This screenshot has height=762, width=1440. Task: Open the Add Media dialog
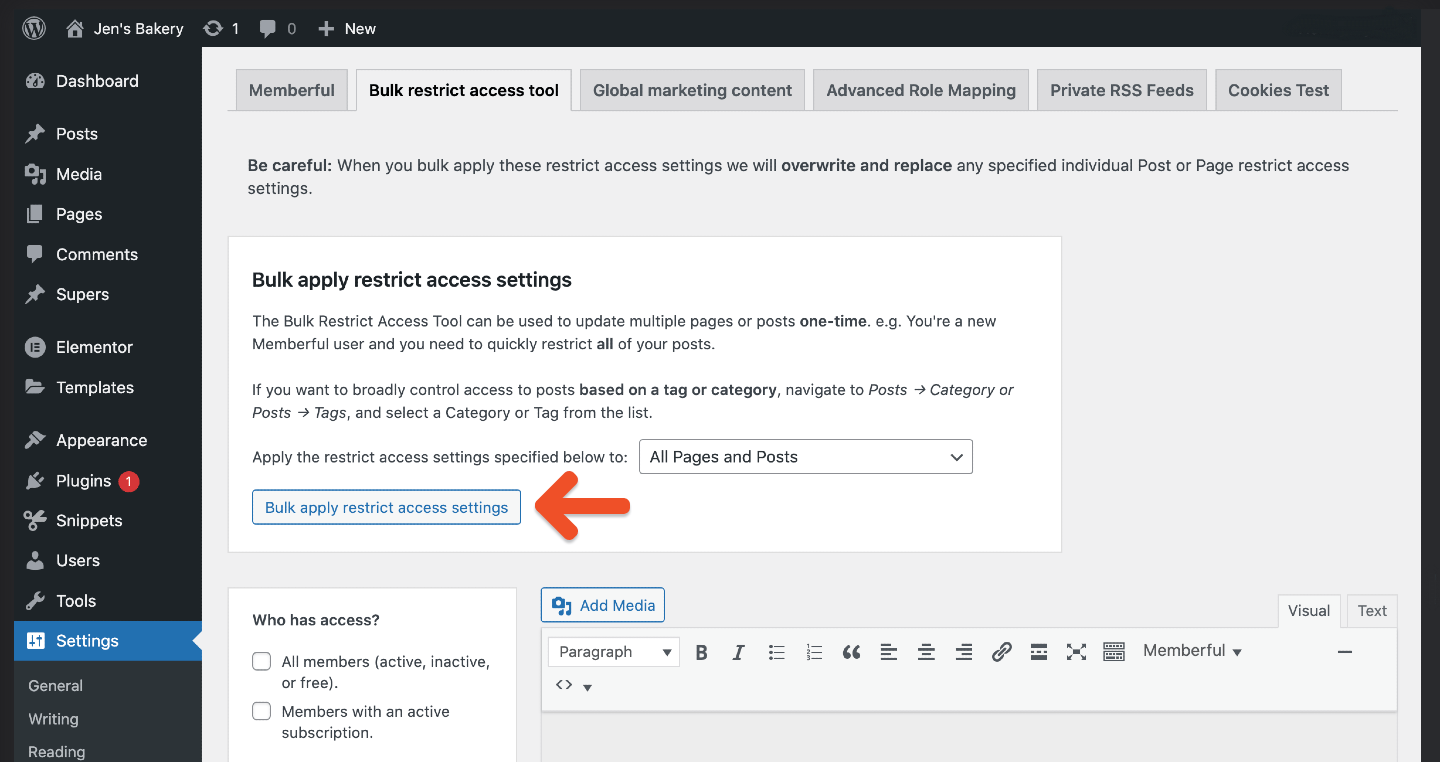pos(602,604)
